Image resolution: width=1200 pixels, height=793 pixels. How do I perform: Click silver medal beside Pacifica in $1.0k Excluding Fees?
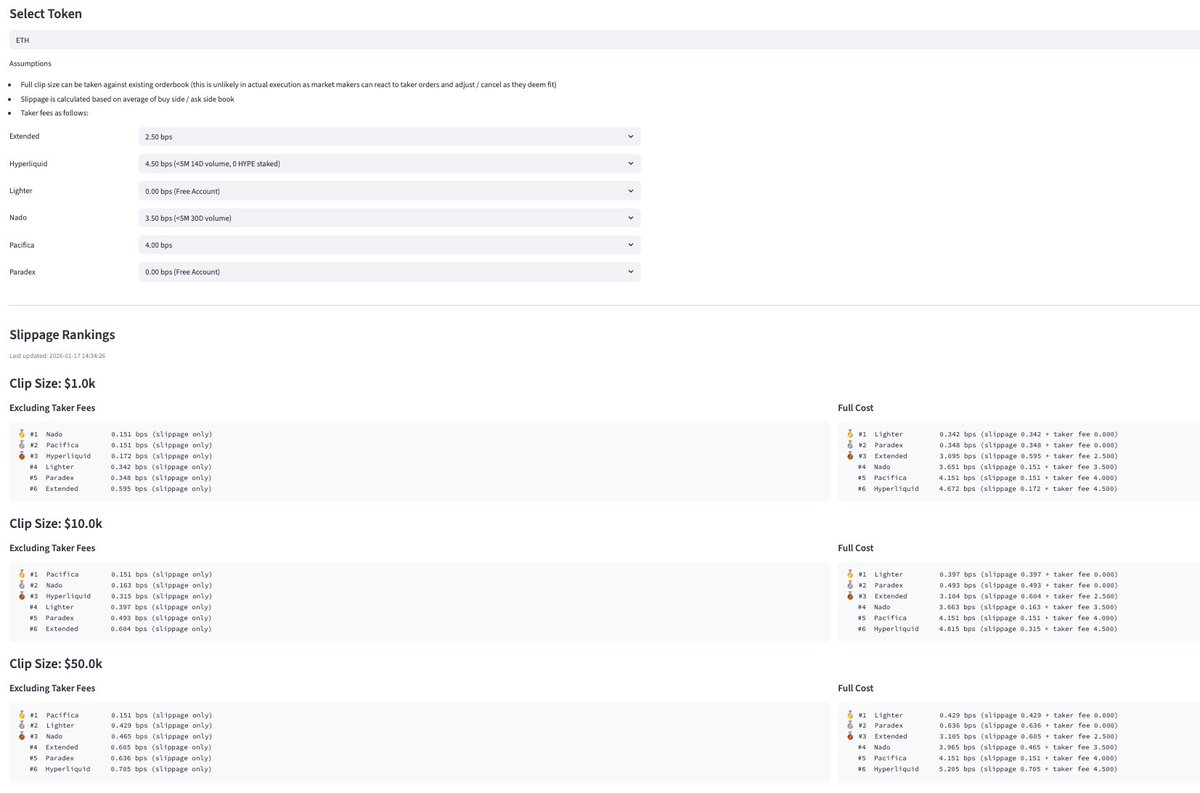point(21,445)
